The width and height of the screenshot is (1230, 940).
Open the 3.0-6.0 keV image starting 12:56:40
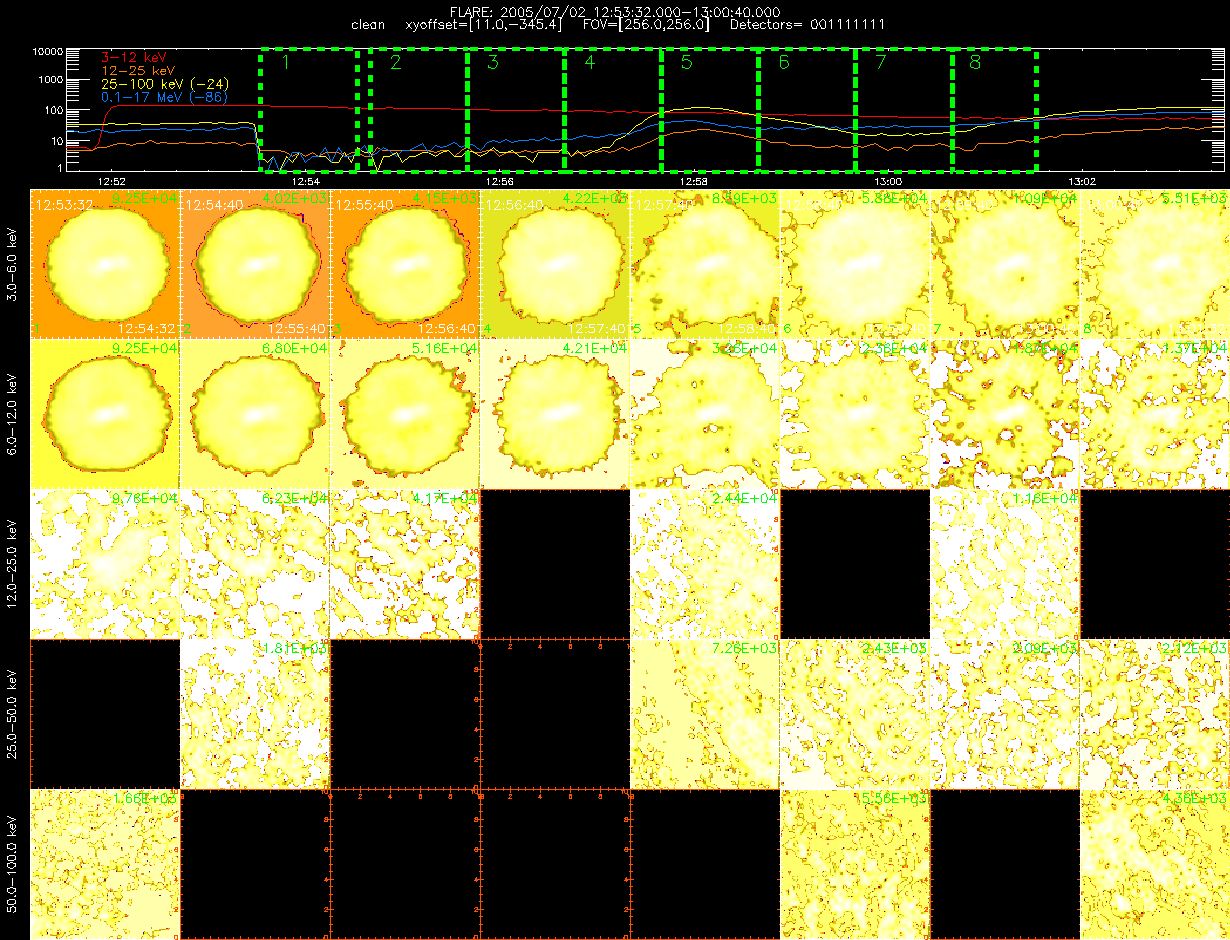555,263
